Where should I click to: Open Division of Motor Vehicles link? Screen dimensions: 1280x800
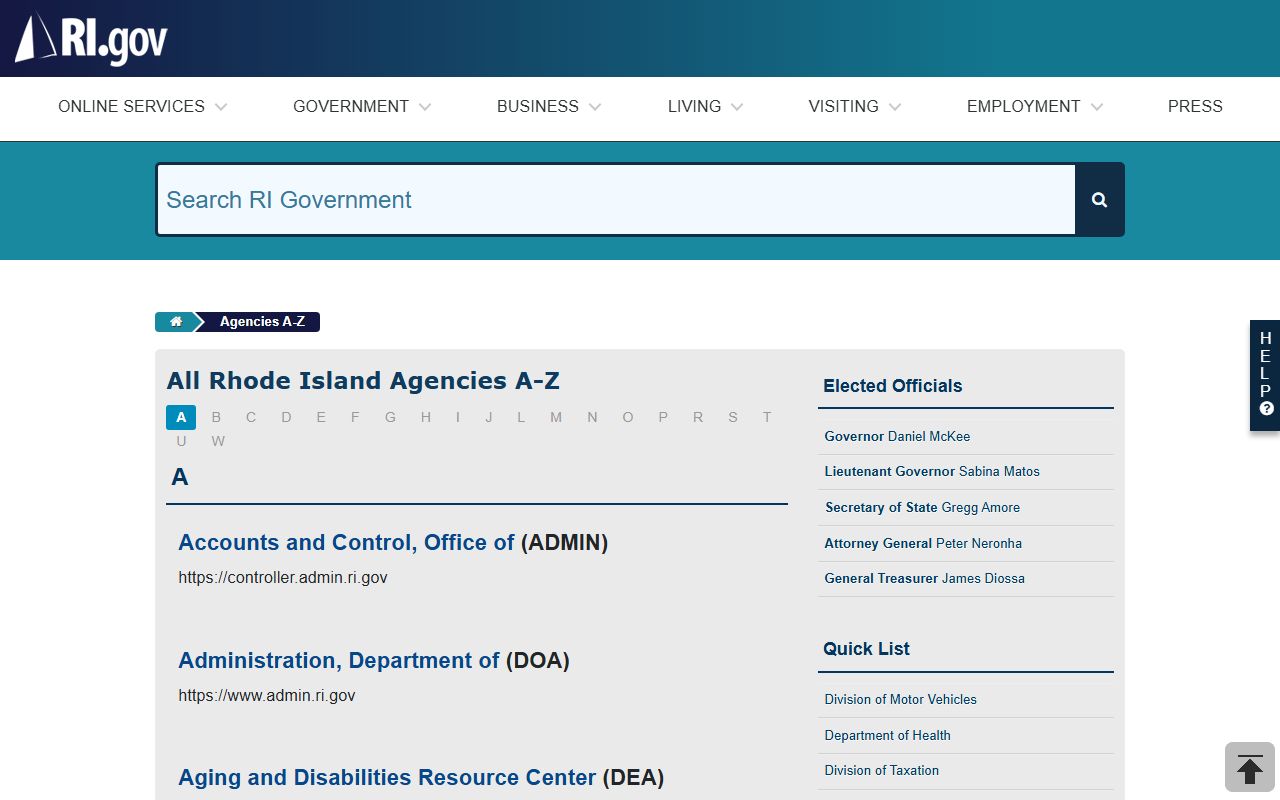[900, 699]
